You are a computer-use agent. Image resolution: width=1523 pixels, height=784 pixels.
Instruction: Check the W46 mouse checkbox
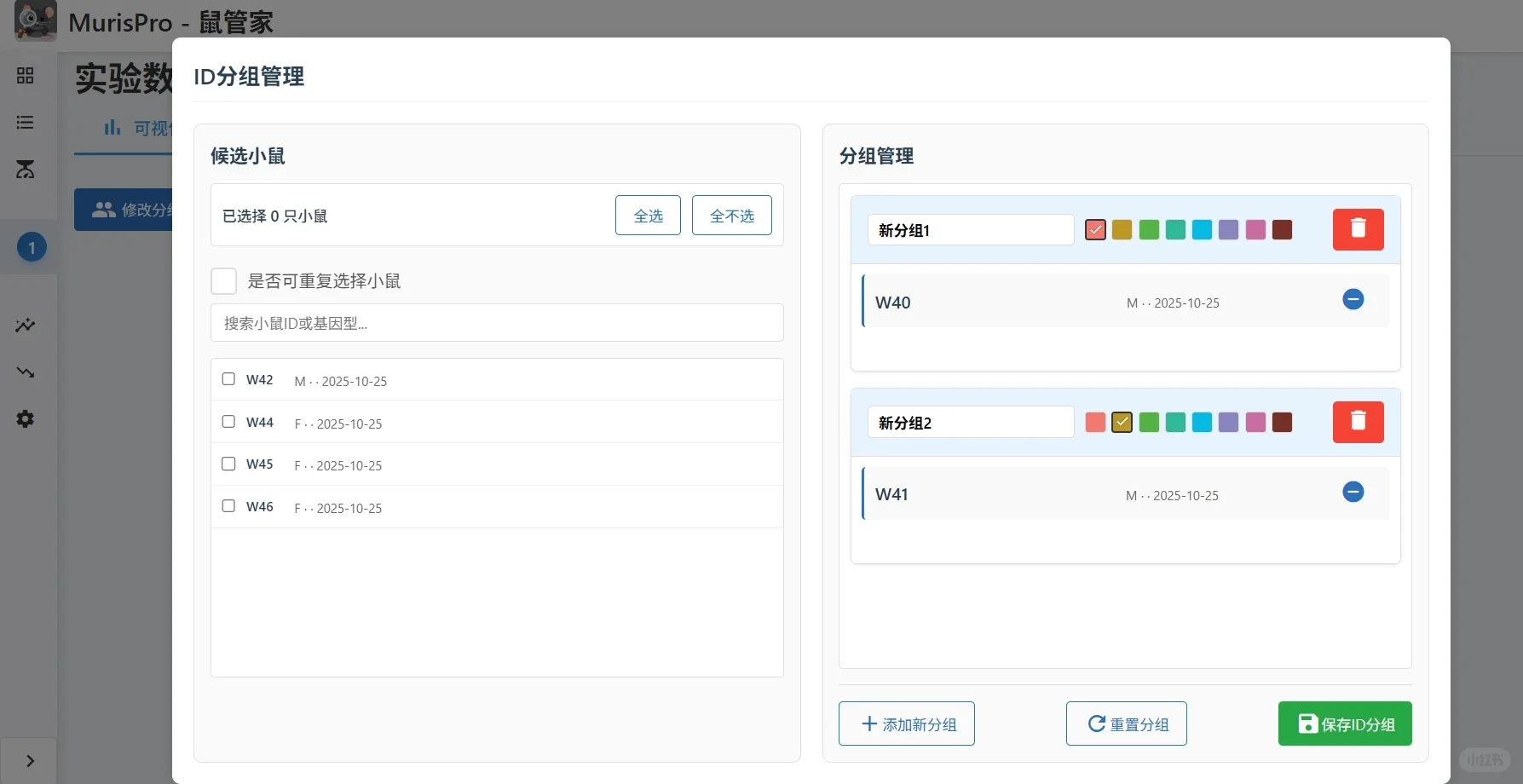click(x=228, y=506)
